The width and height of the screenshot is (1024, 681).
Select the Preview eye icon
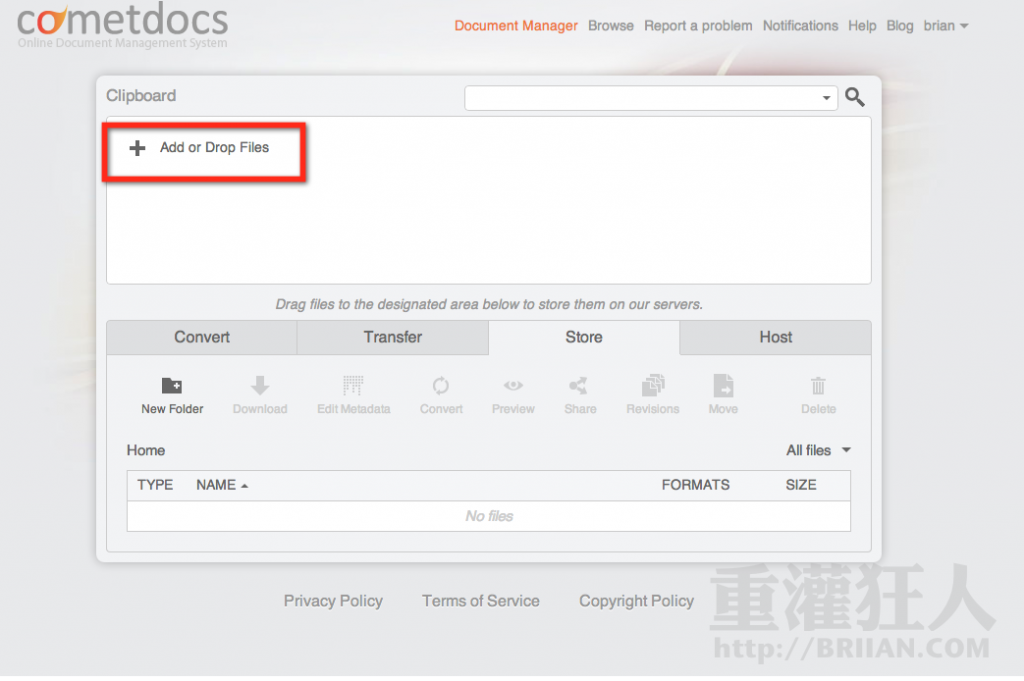(513, 387)
